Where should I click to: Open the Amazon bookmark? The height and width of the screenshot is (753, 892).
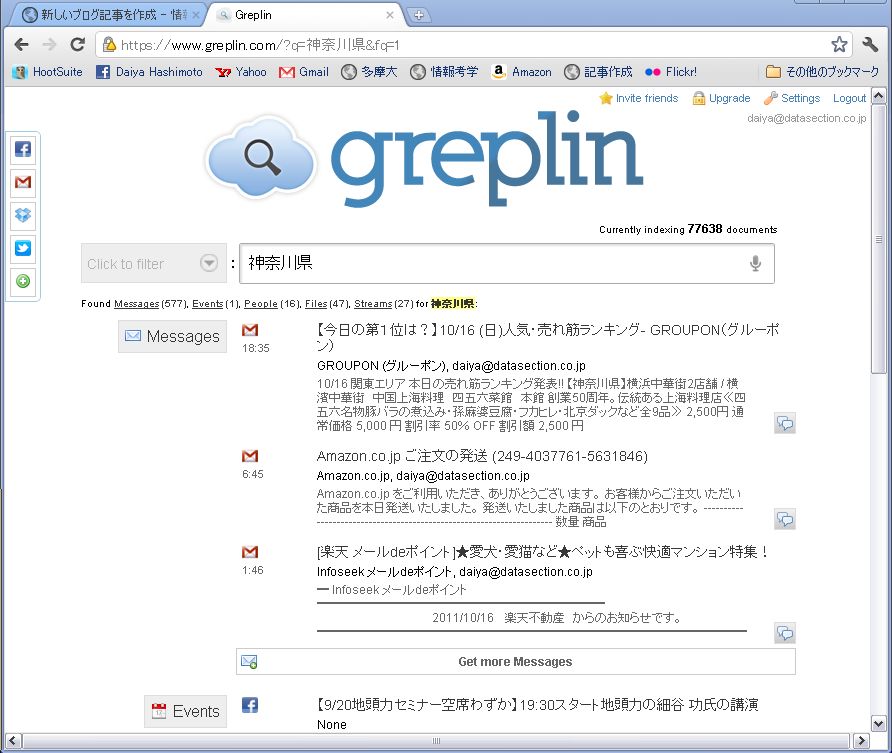point(522,72)
